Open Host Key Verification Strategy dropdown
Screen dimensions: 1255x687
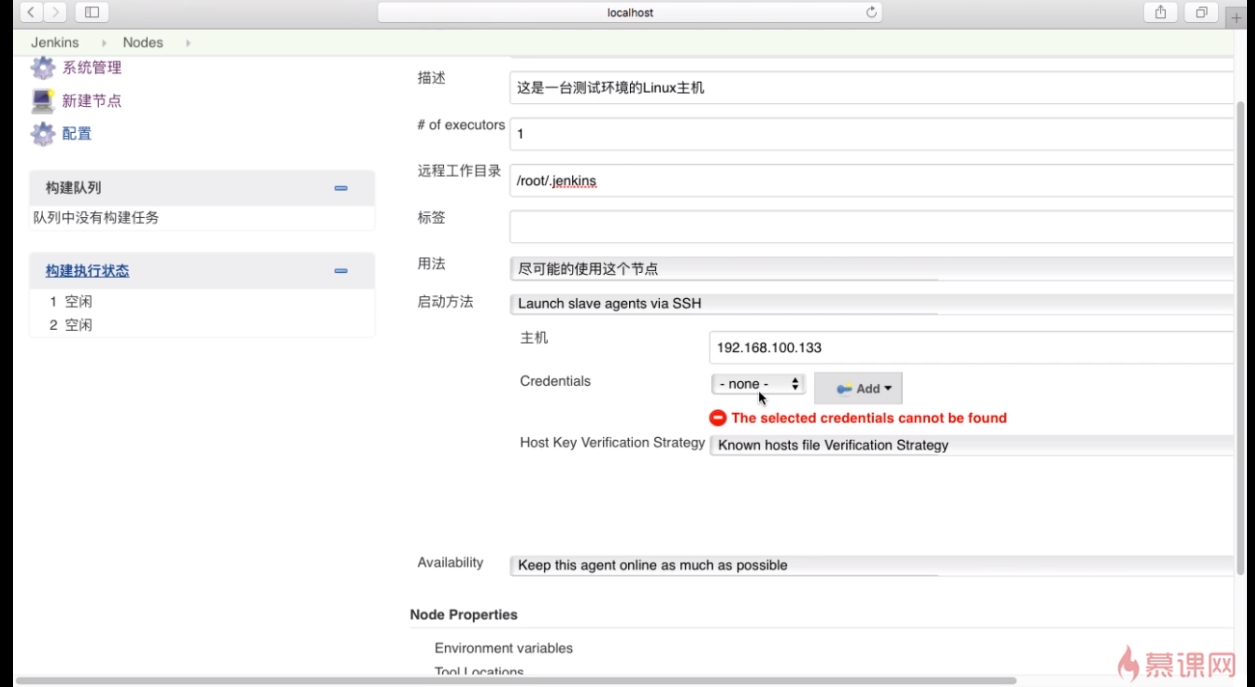(971, 445)
